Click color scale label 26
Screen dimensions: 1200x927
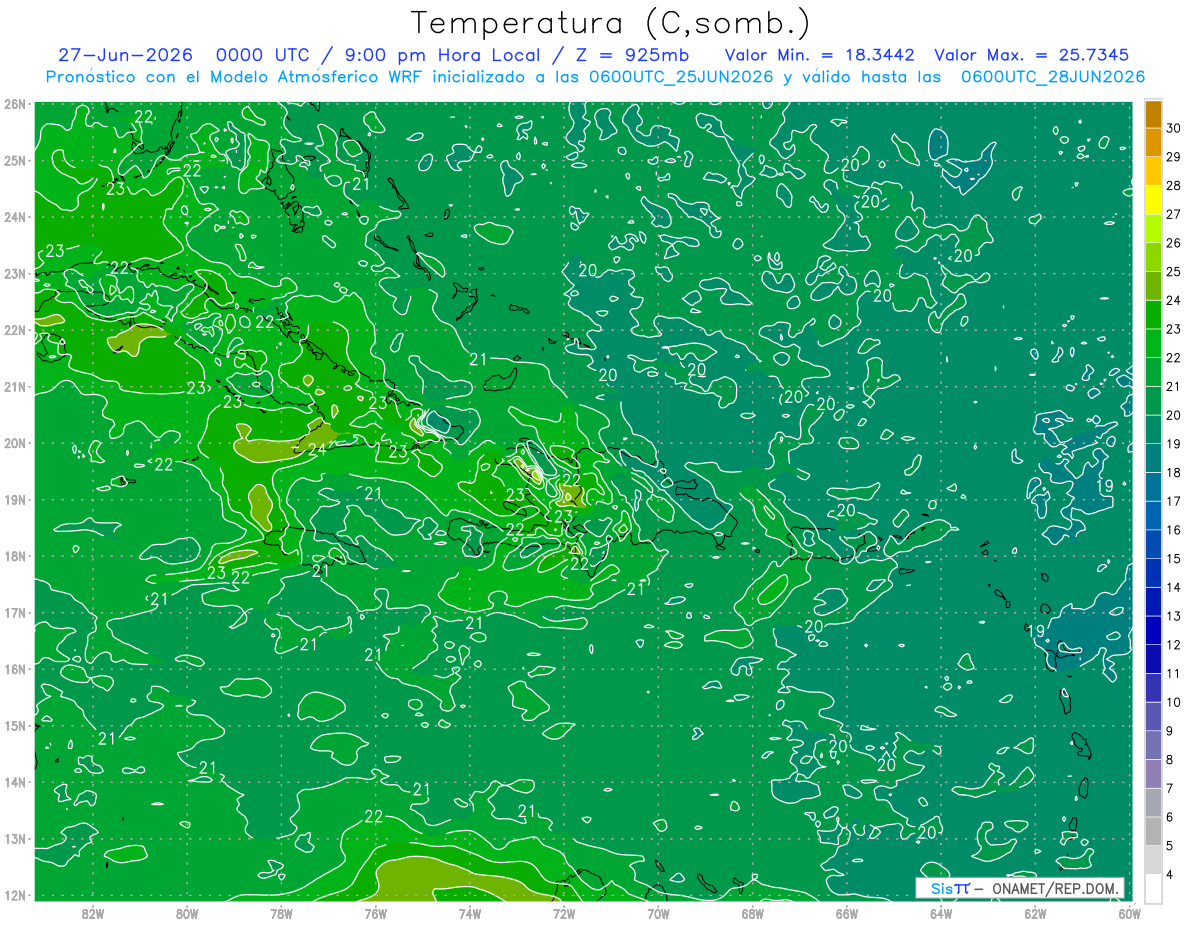click(1174, 243)
